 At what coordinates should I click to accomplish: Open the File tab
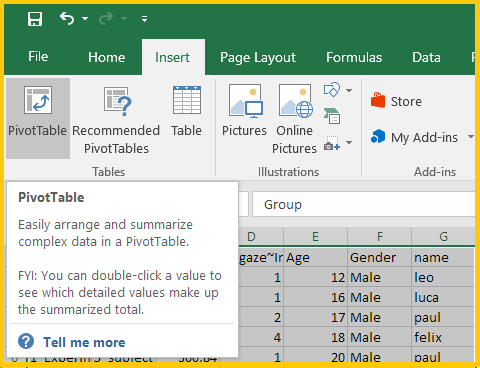click(38, 57)
